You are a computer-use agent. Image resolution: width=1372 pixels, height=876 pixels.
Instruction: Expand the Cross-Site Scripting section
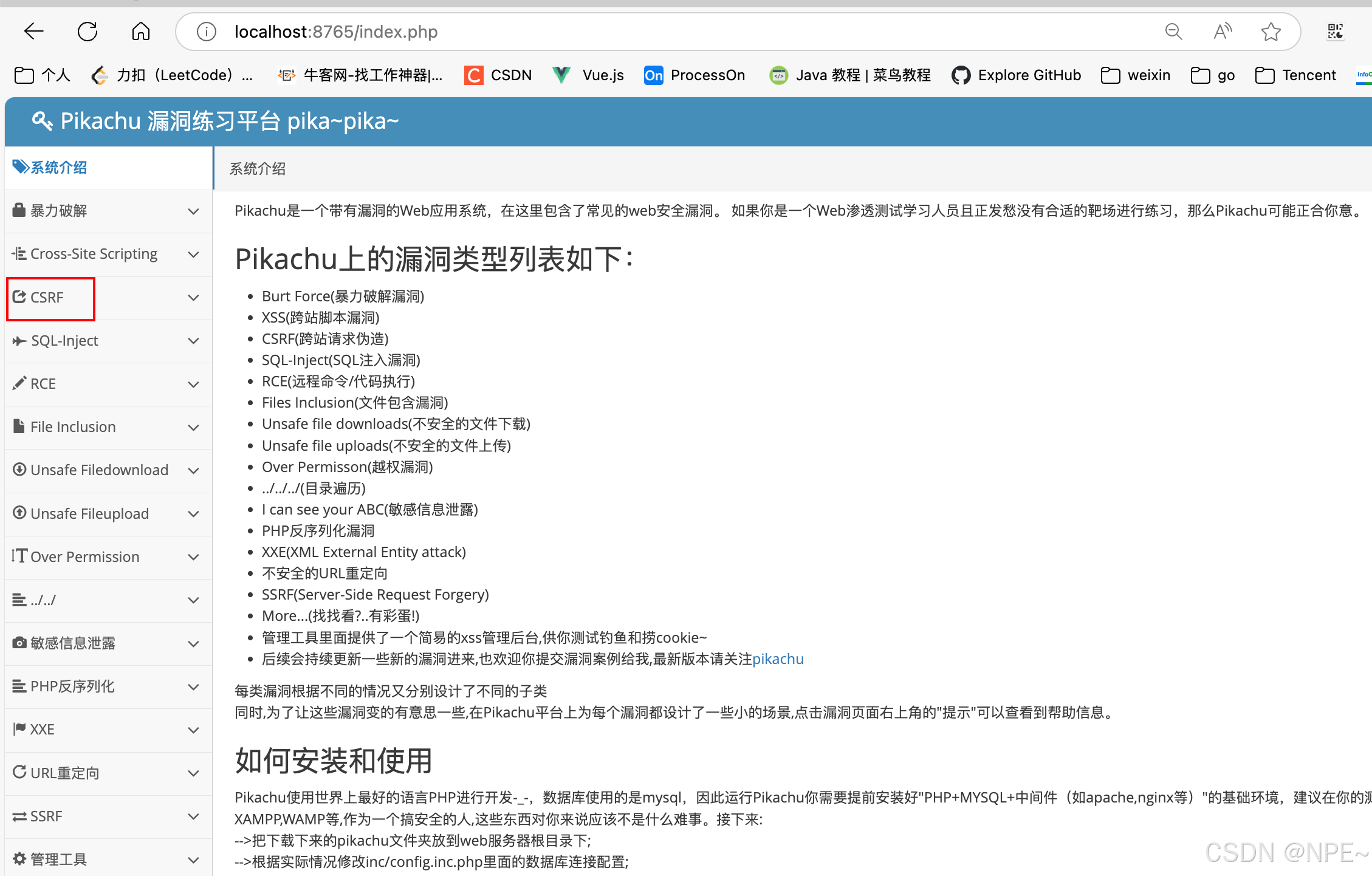pyautogui.click(x=94, y=254)
